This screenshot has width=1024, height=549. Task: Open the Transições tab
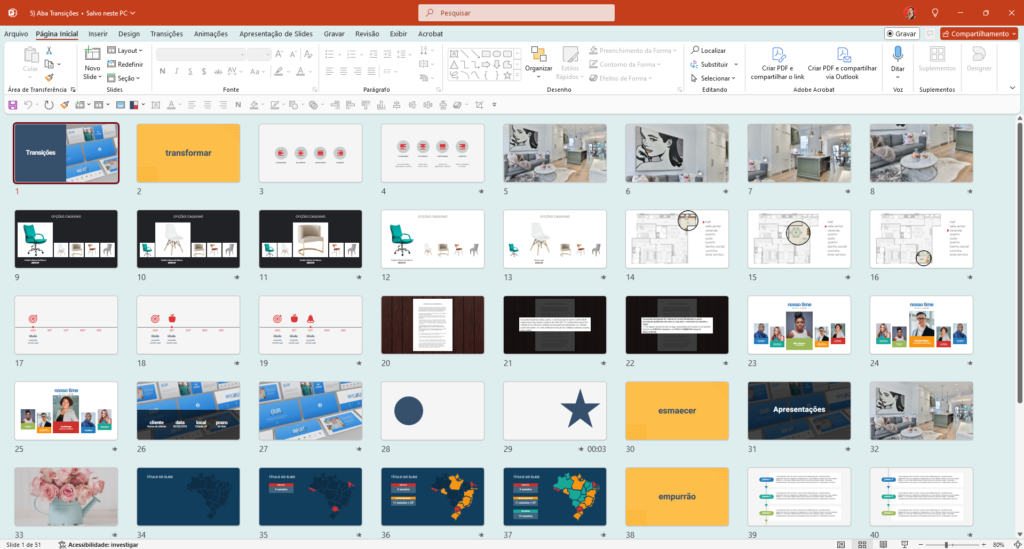click(166, 33)
